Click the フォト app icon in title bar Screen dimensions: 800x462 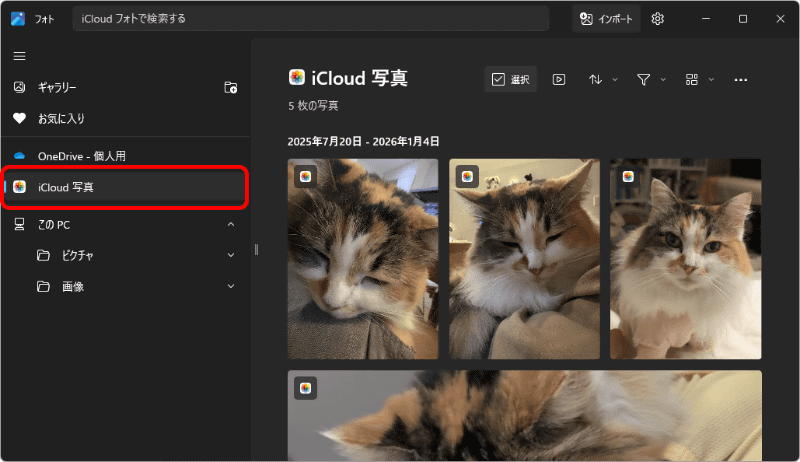(18, 19)
